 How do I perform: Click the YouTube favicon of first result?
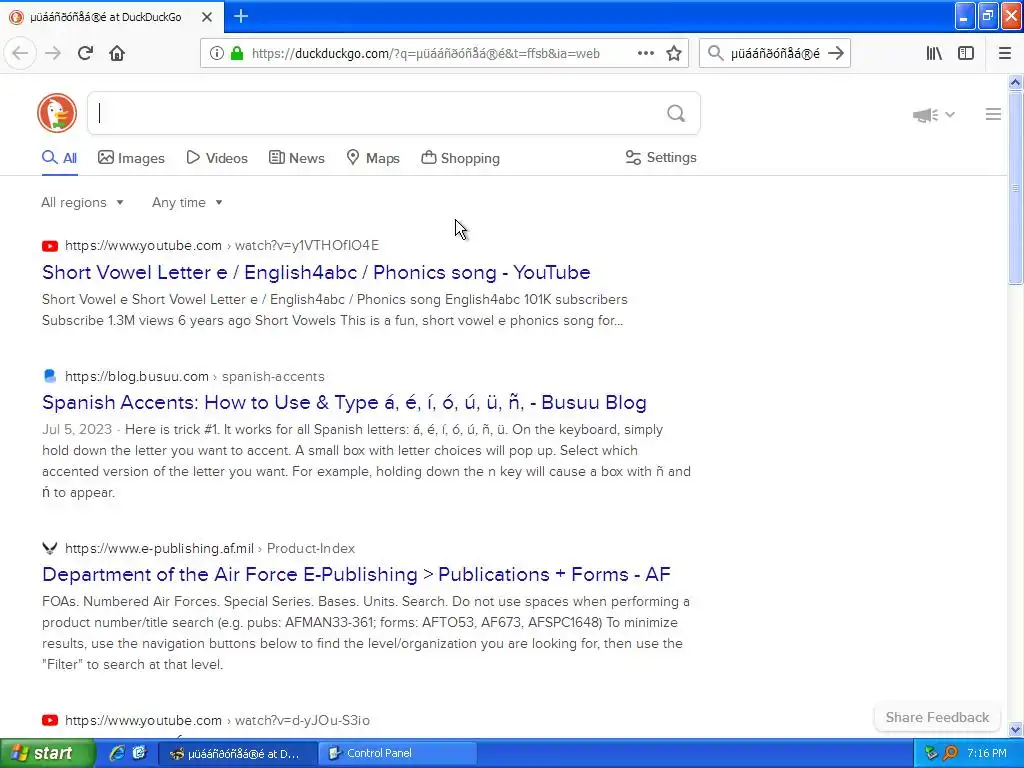(x=50, y=246)
